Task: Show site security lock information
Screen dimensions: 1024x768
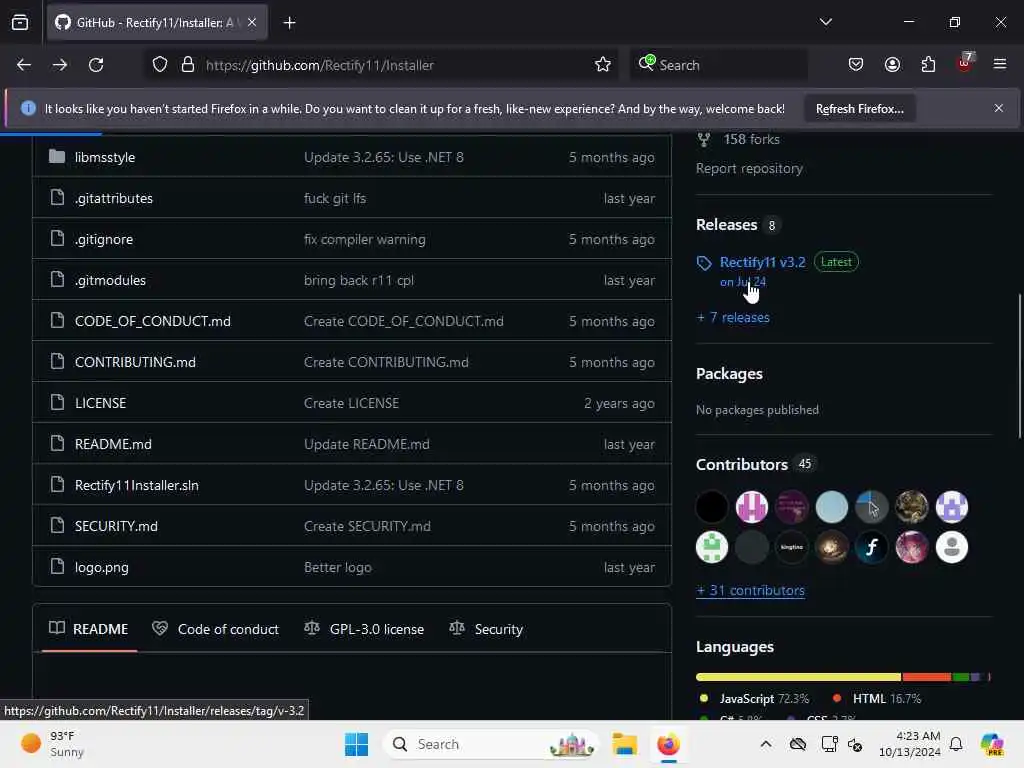Action: point(188,65)
